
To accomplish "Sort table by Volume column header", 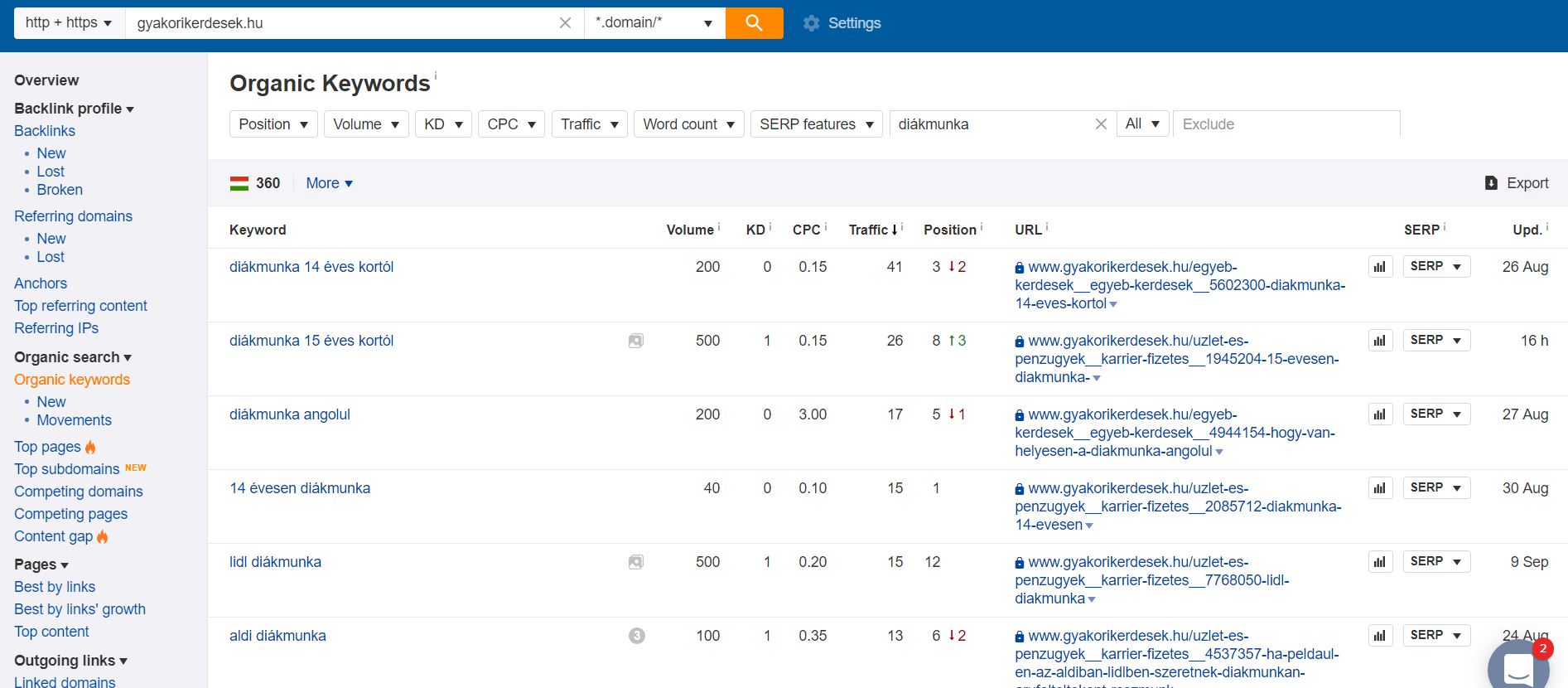I will tap(690, 230).
